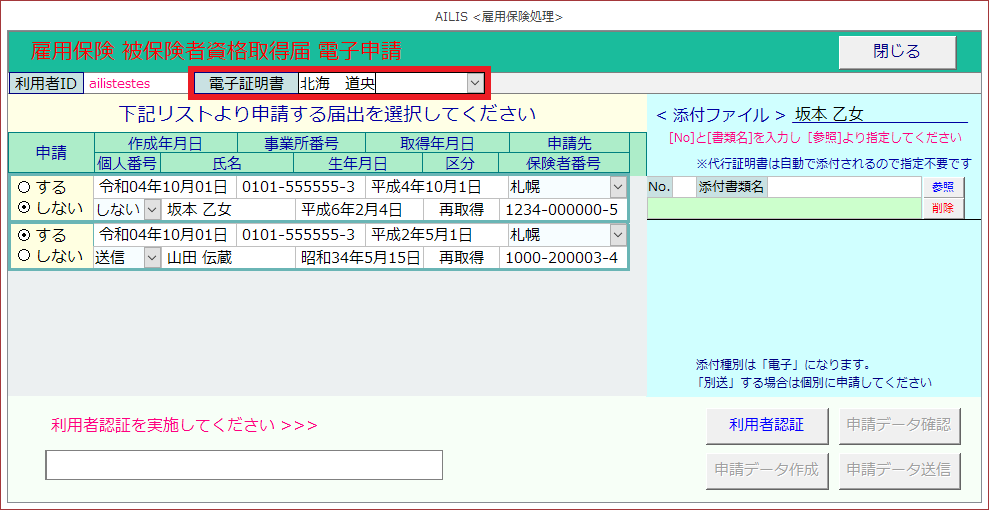Click the attachment No. input field
This screenshot has height=510, width=989.
(682, 187)
